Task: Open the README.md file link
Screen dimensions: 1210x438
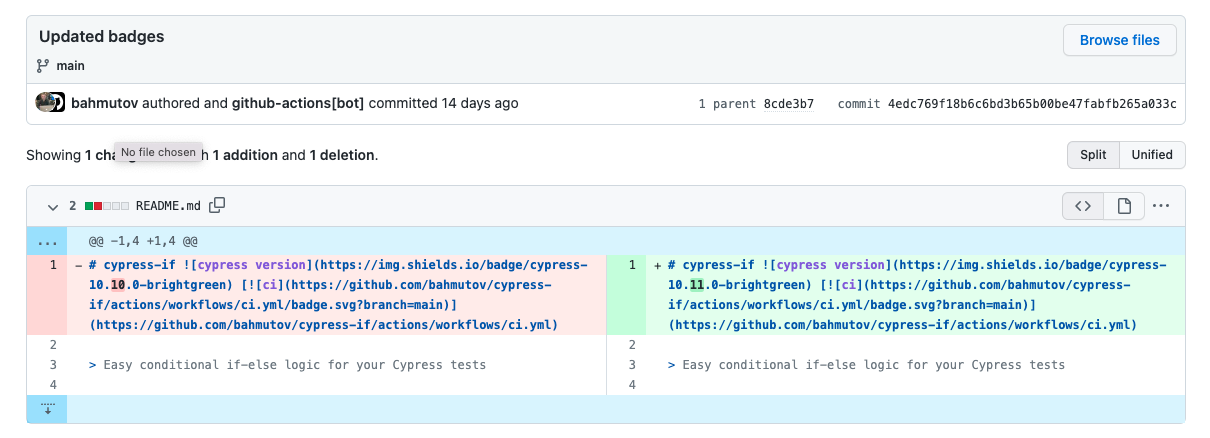Action: coord(168,206)
